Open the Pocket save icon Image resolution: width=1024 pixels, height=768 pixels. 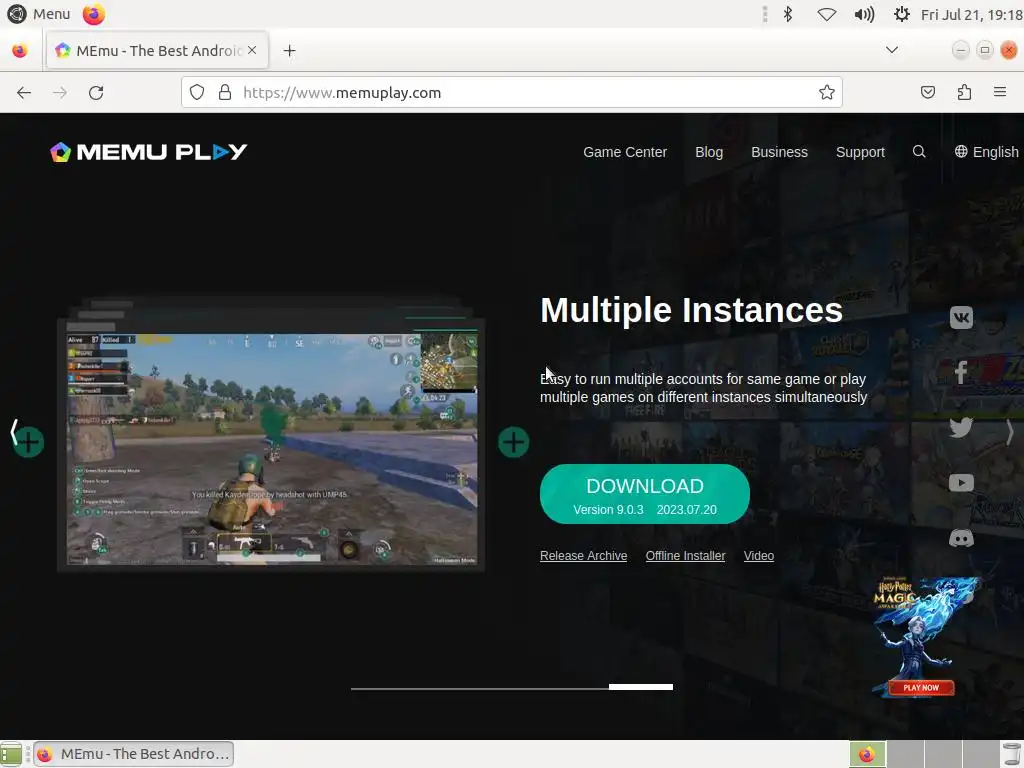[928, 93]
